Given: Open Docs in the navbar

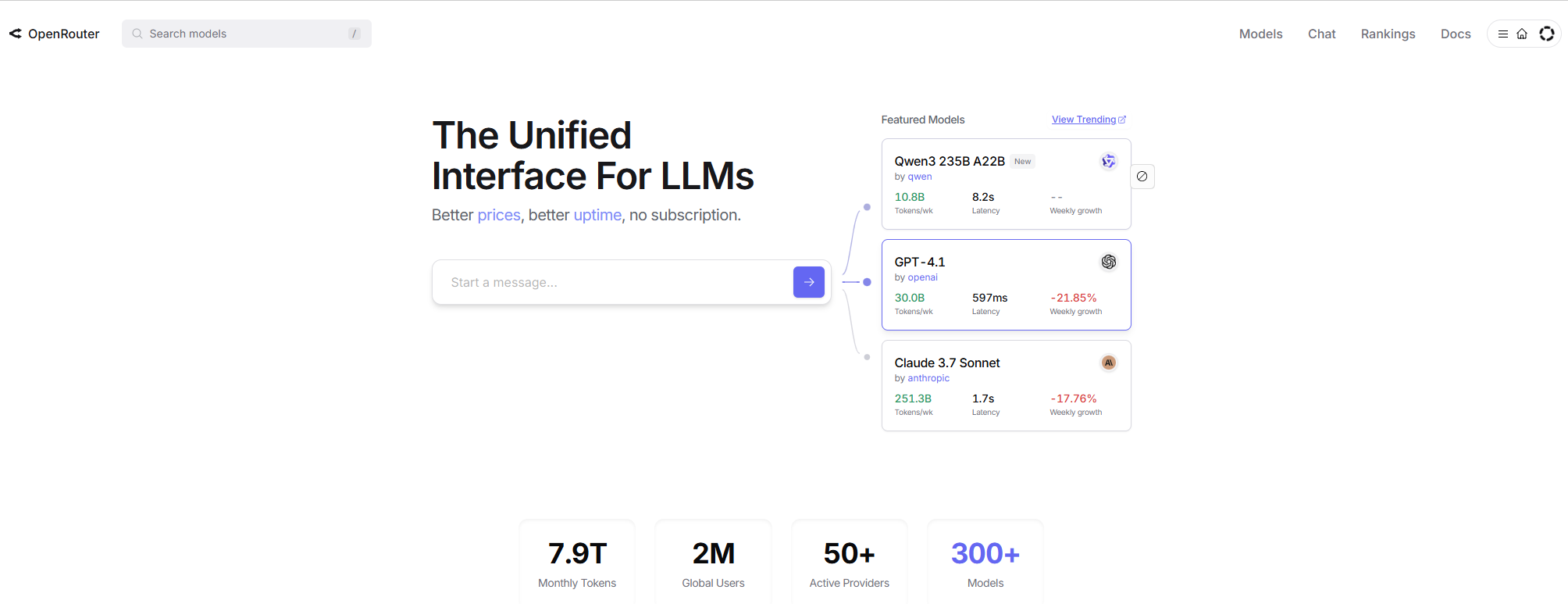Looking at the screenshot, I should pyautogui.click(x=1456, y=34).
